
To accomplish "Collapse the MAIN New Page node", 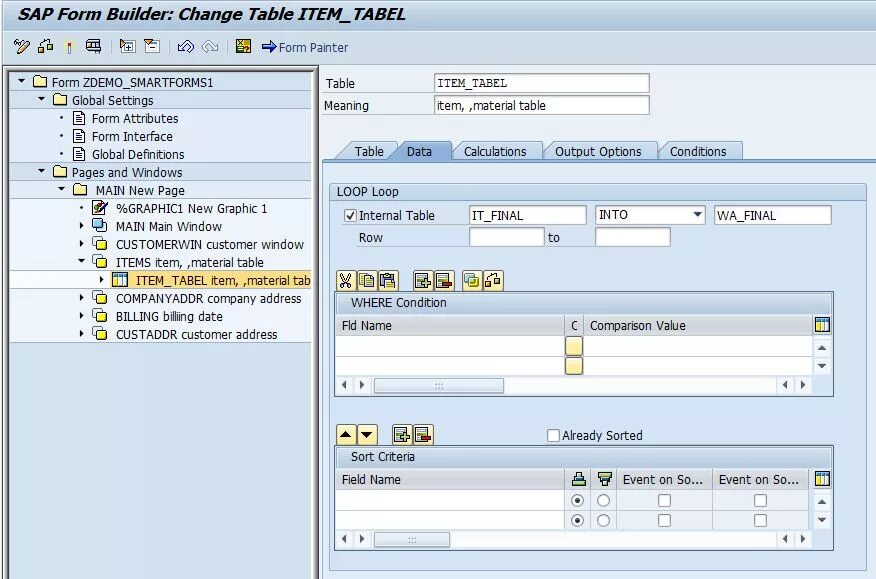I will pos(62,189).
